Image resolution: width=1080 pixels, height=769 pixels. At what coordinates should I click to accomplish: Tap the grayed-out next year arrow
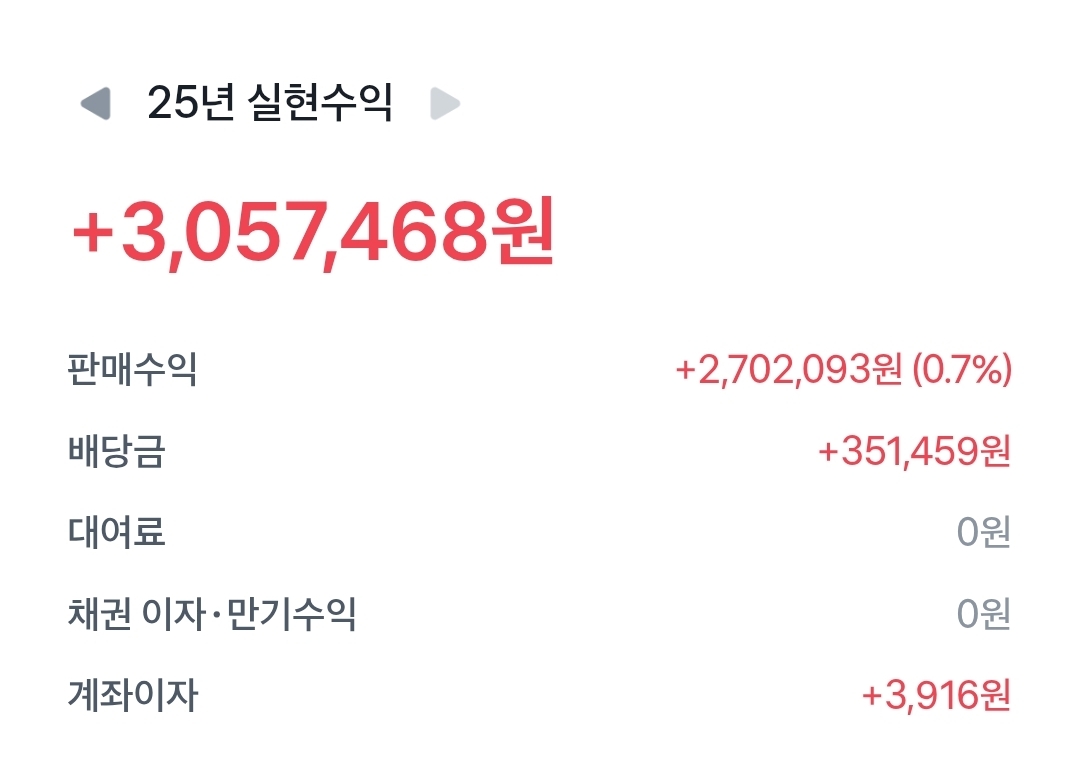coord(444,103)
